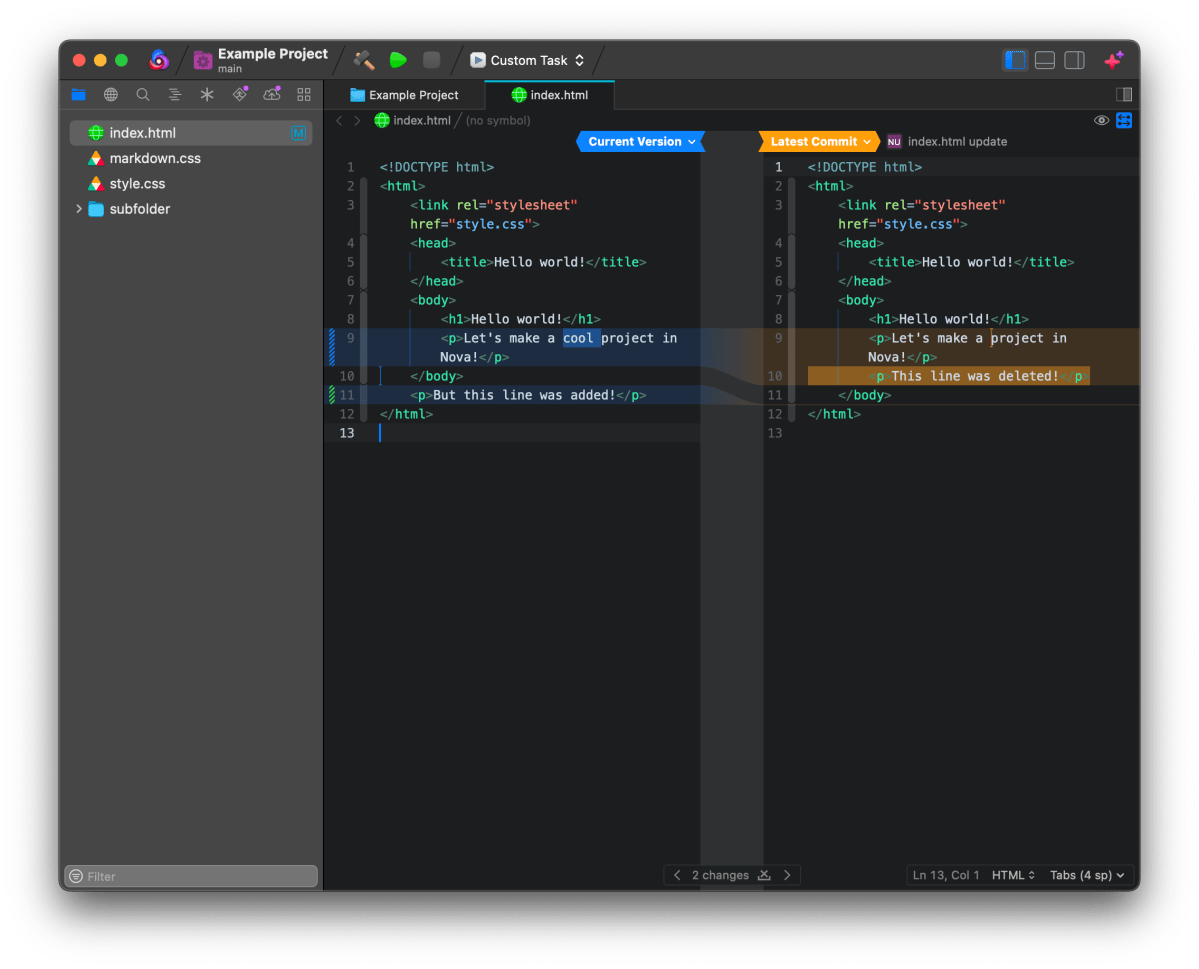Click the filter options icon in Filter field

[x=76, y=876]
